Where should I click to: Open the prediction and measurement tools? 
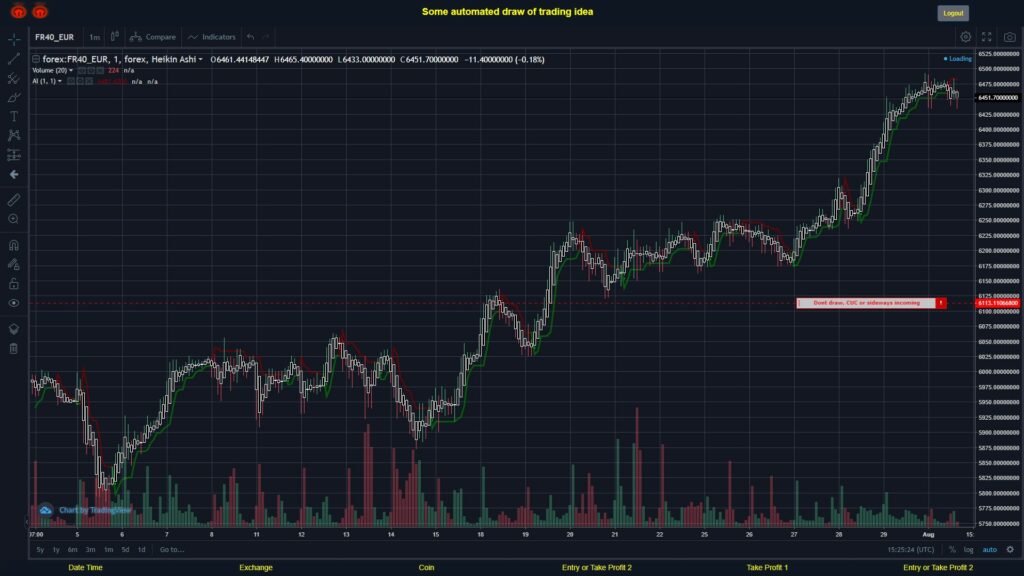[x=14, y=155]
